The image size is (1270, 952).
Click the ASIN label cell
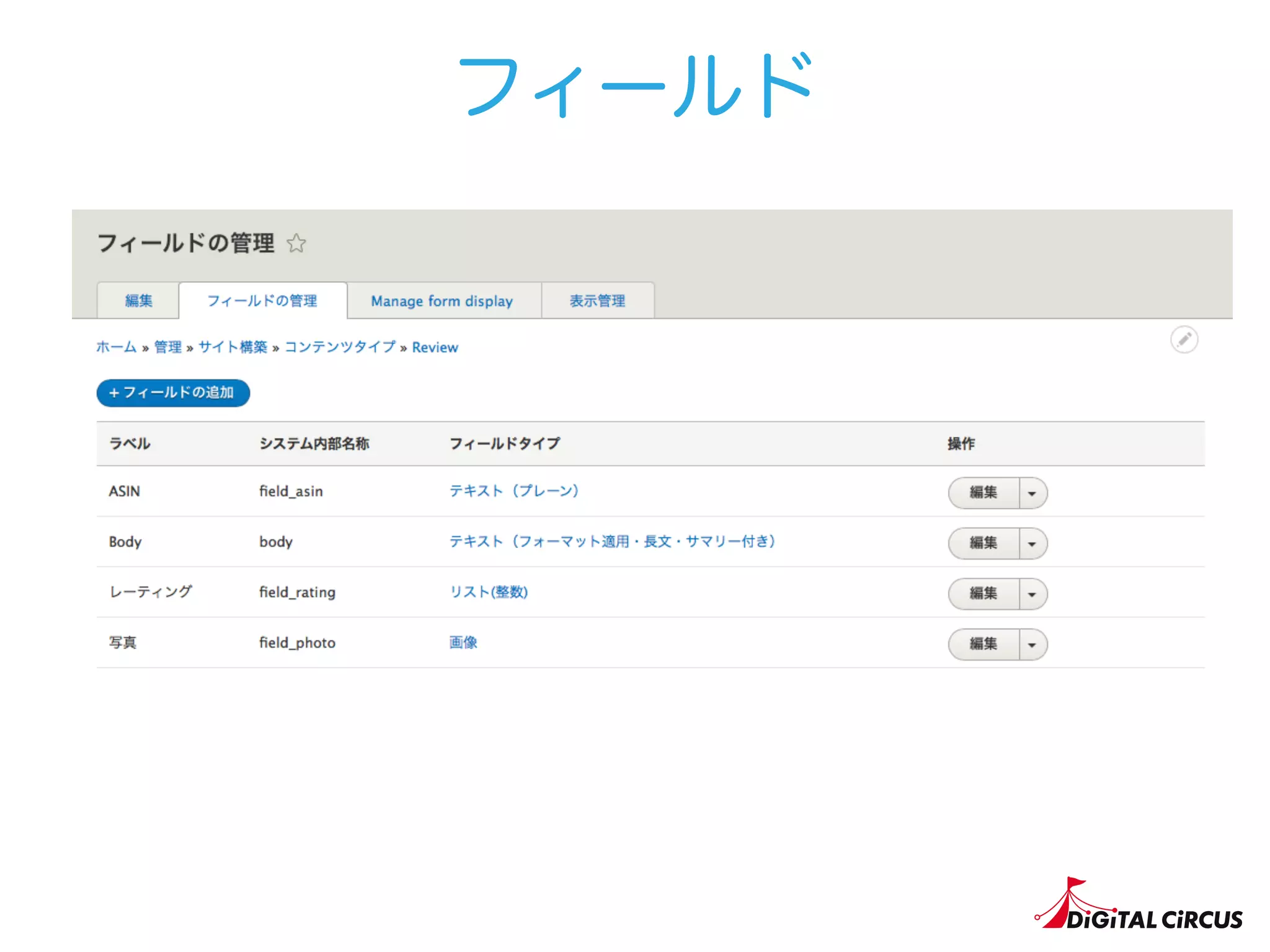125,491
